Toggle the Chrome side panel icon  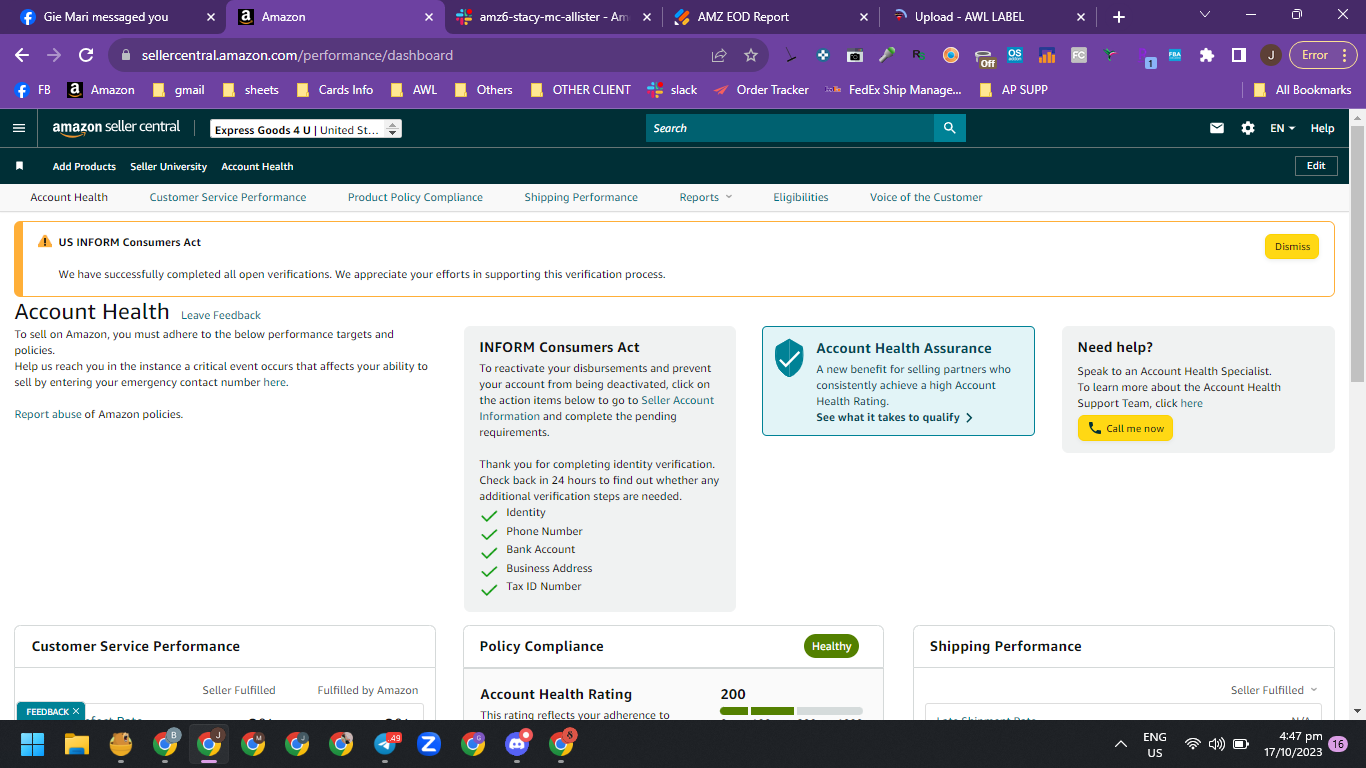pyautogui.click(x=1238, y=55)
